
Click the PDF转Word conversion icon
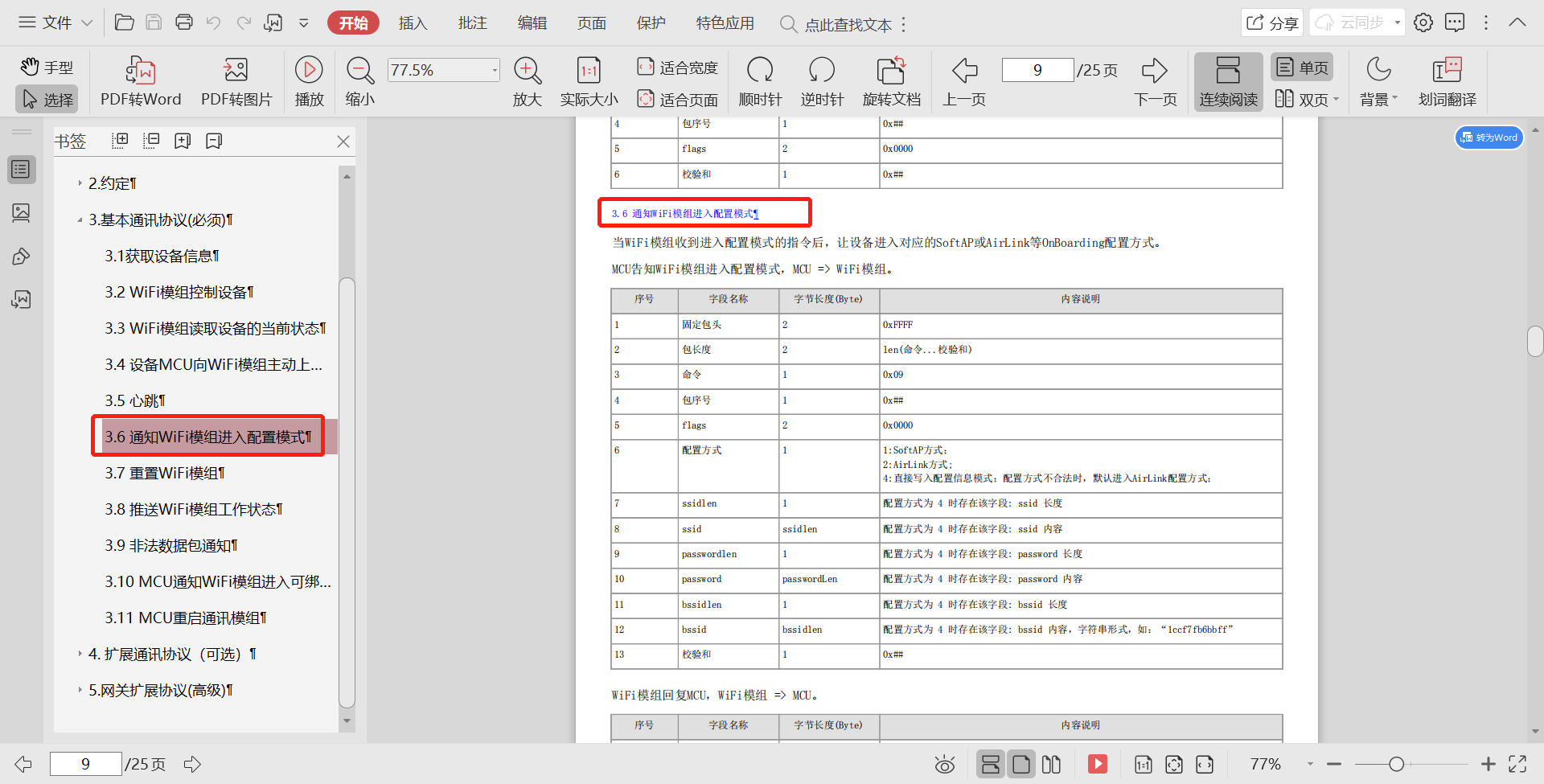(140, 72)
